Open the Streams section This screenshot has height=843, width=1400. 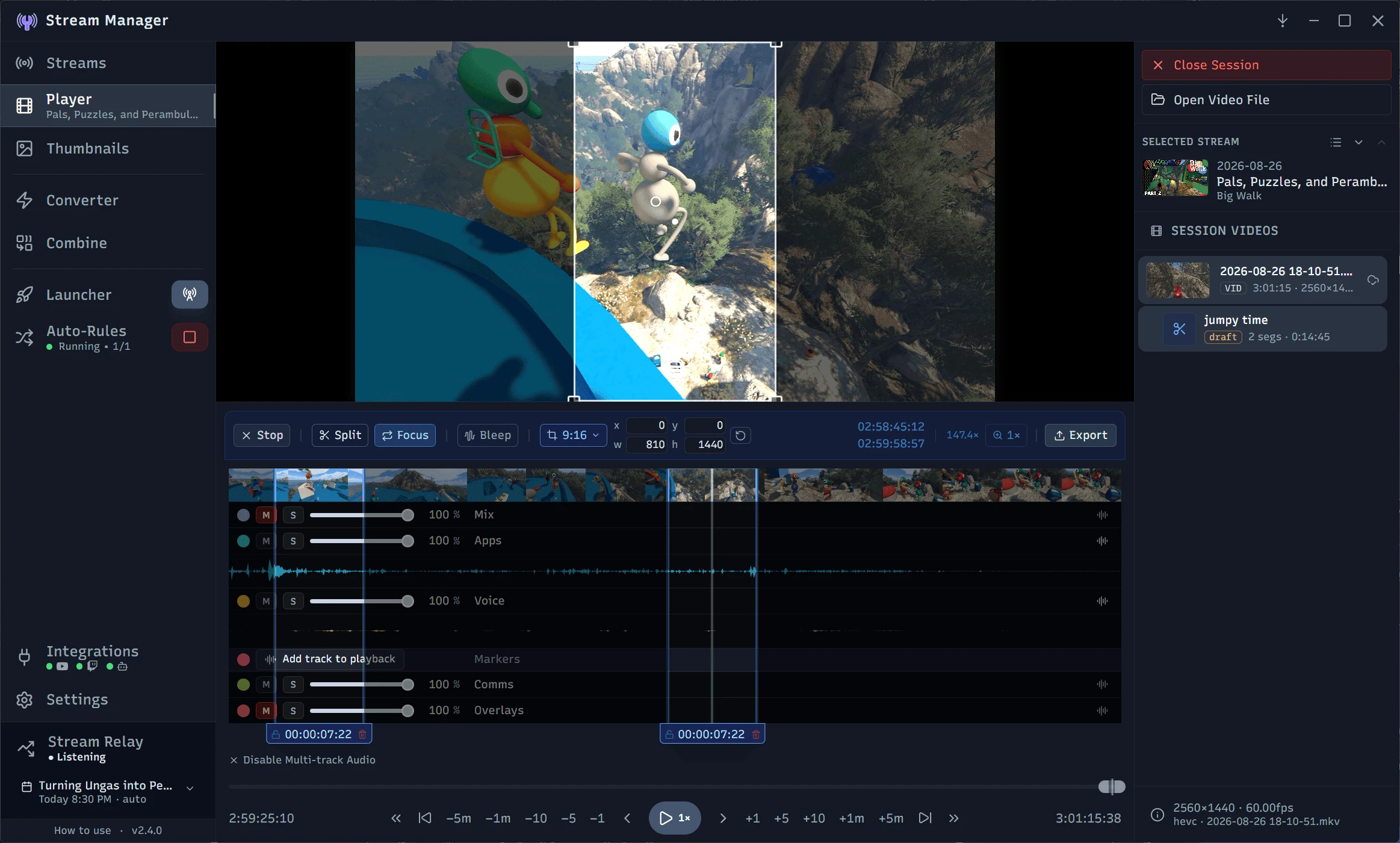click(108, 63)
